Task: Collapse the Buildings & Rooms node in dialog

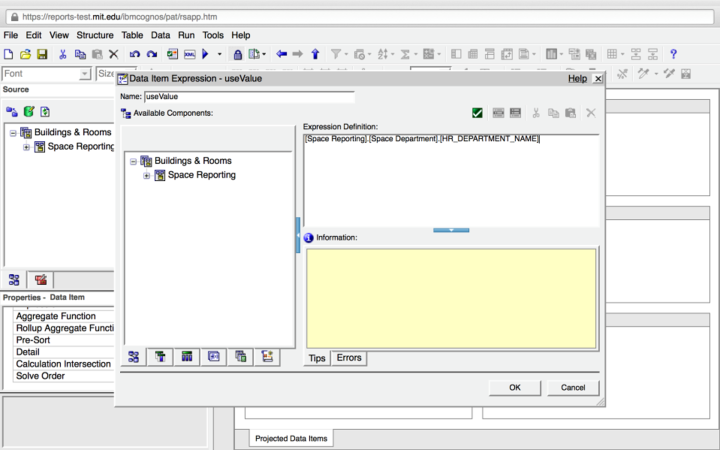Action: click(134, 161)
